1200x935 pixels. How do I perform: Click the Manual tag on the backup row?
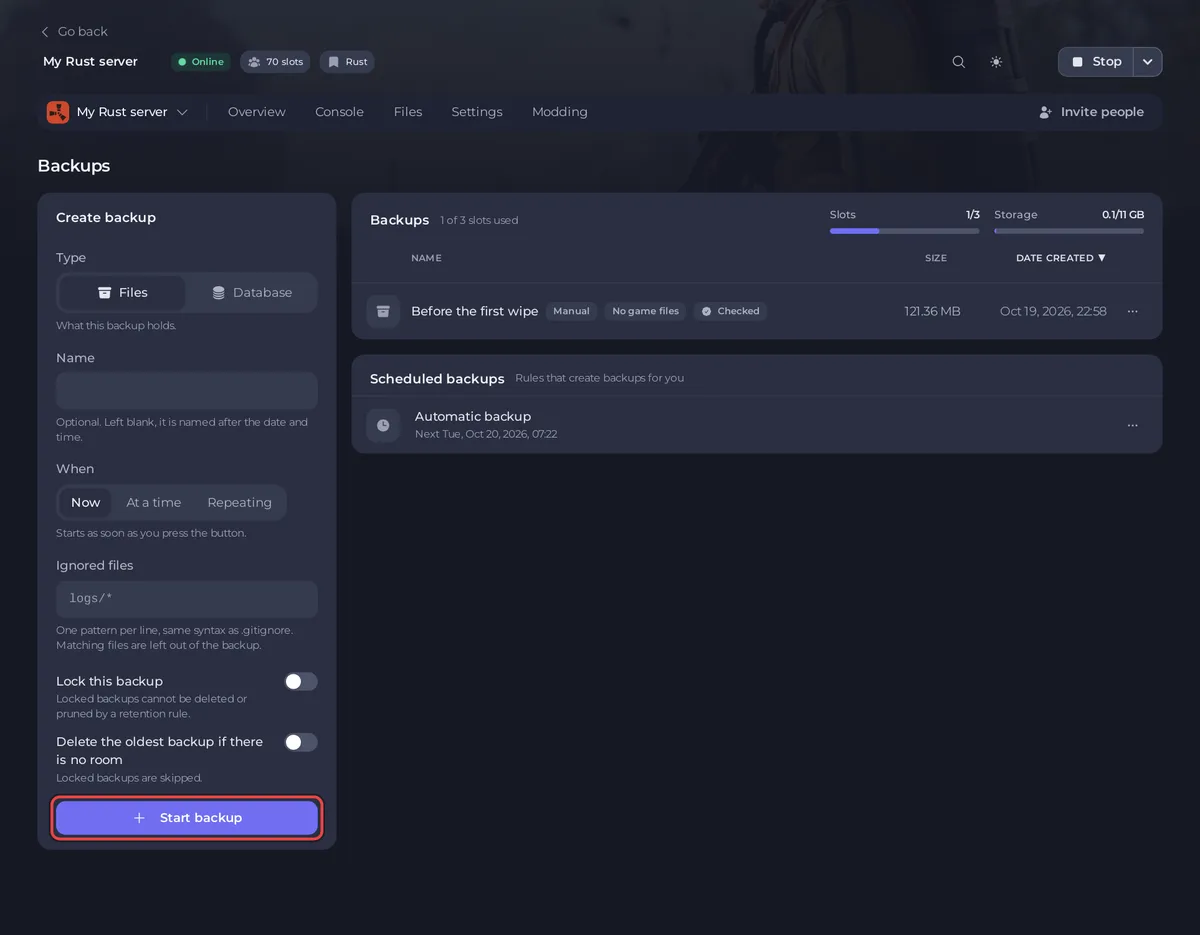pos(571,311)
